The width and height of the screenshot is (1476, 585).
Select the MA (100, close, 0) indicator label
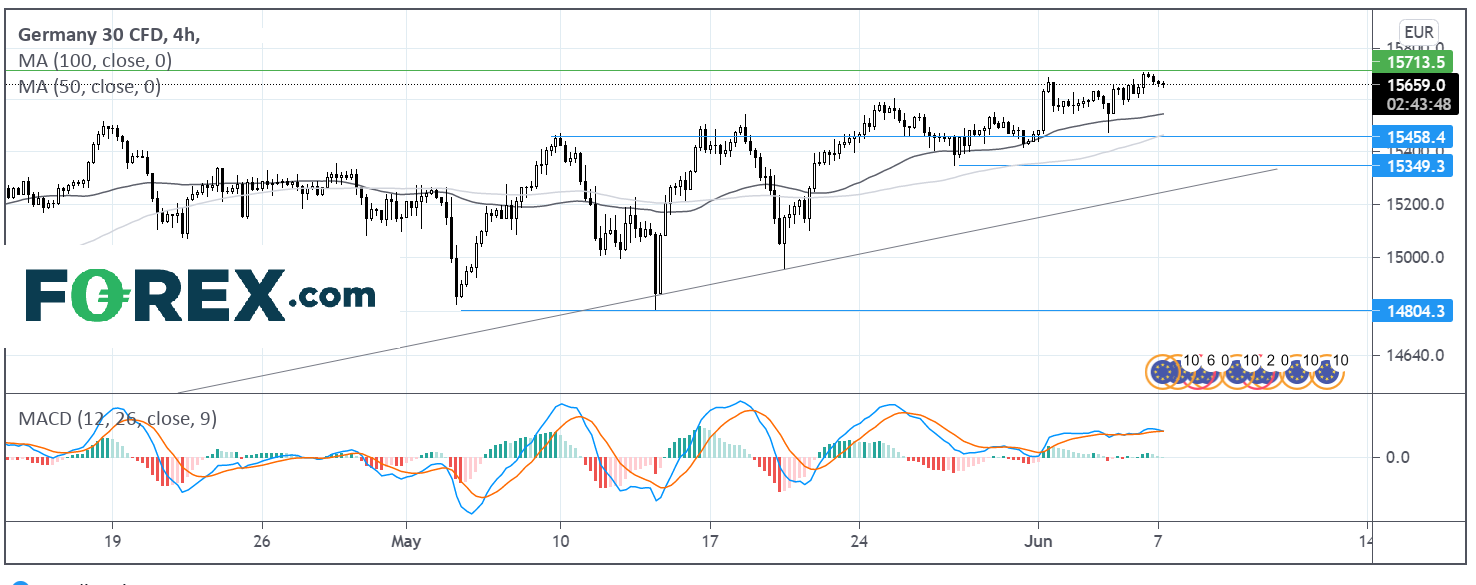95,61
